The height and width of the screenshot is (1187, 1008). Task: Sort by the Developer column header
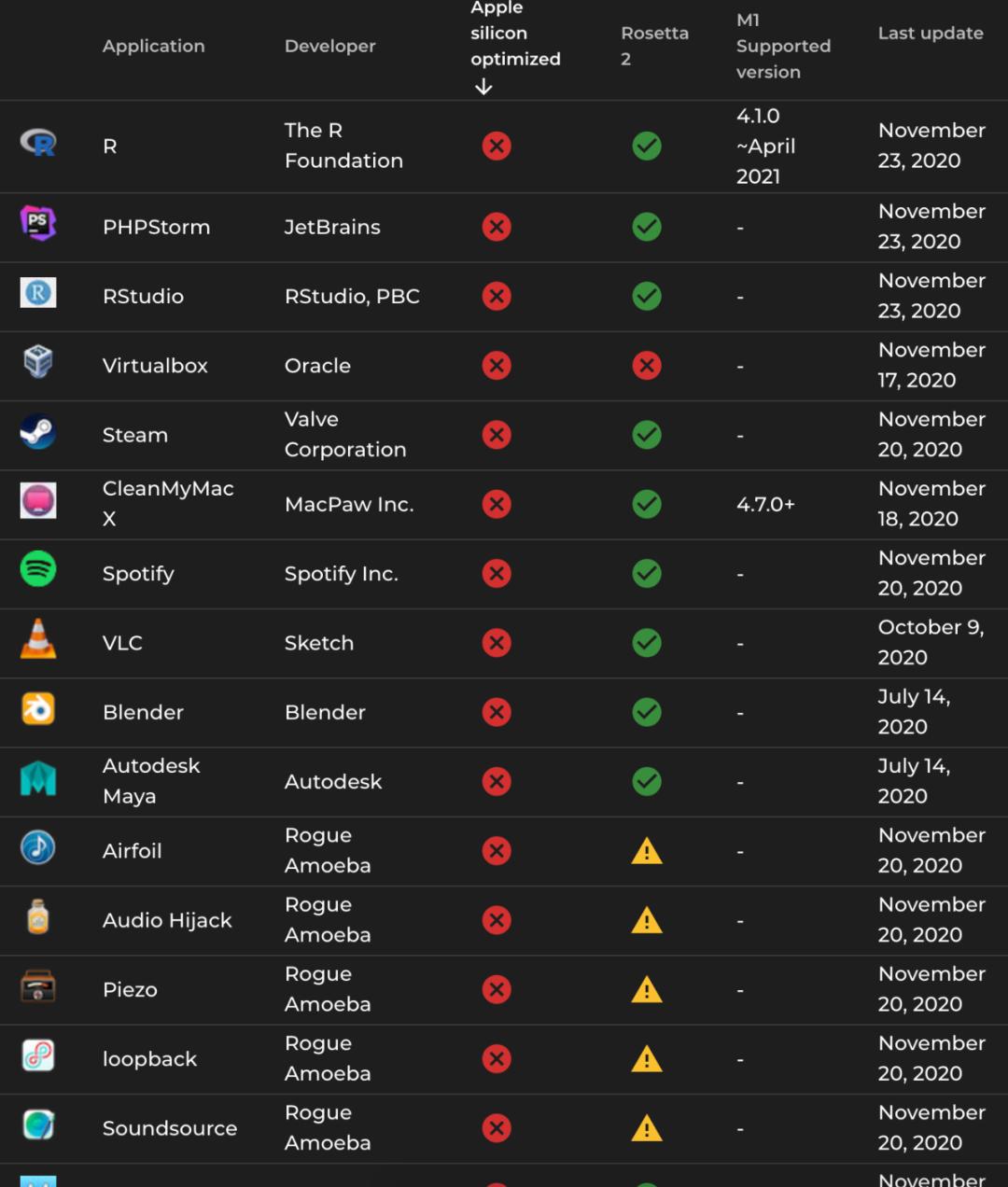329,46
